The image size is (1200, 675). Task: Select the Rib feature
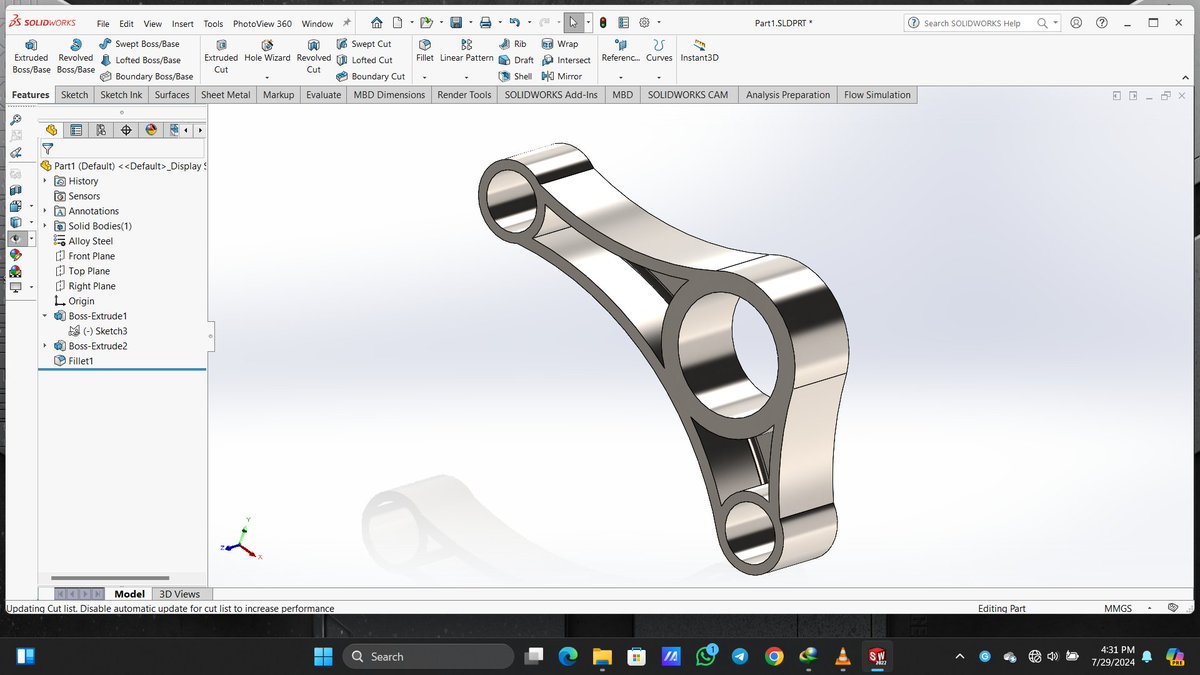click(x=513, y=44)
